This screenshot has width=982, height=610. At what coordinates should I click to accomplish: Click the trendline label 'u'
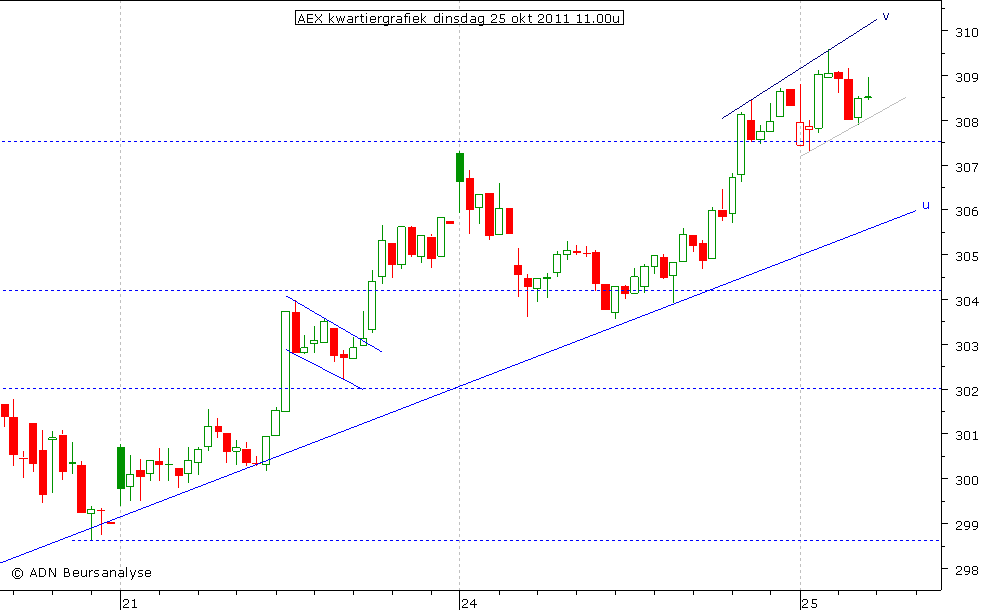[x=926, y=205]
